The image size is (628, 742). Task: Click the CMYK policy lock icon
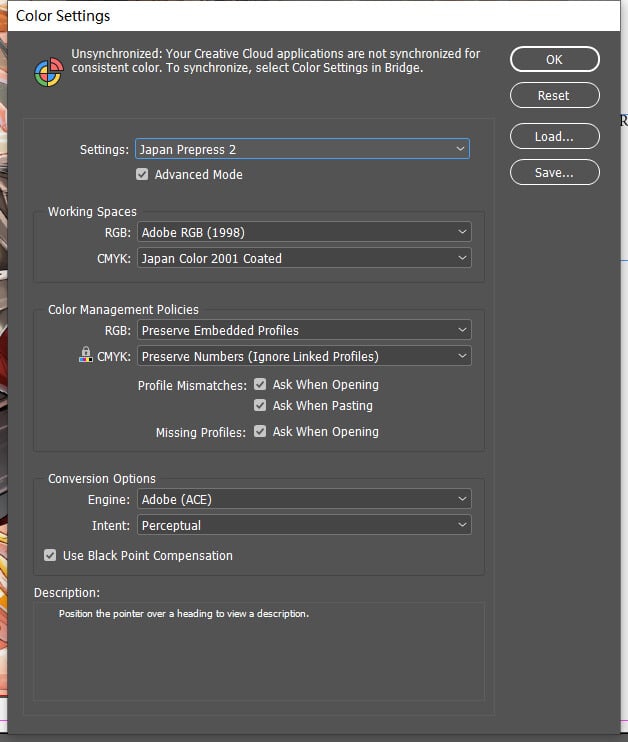pyautogui.click(x=86, y=354)
